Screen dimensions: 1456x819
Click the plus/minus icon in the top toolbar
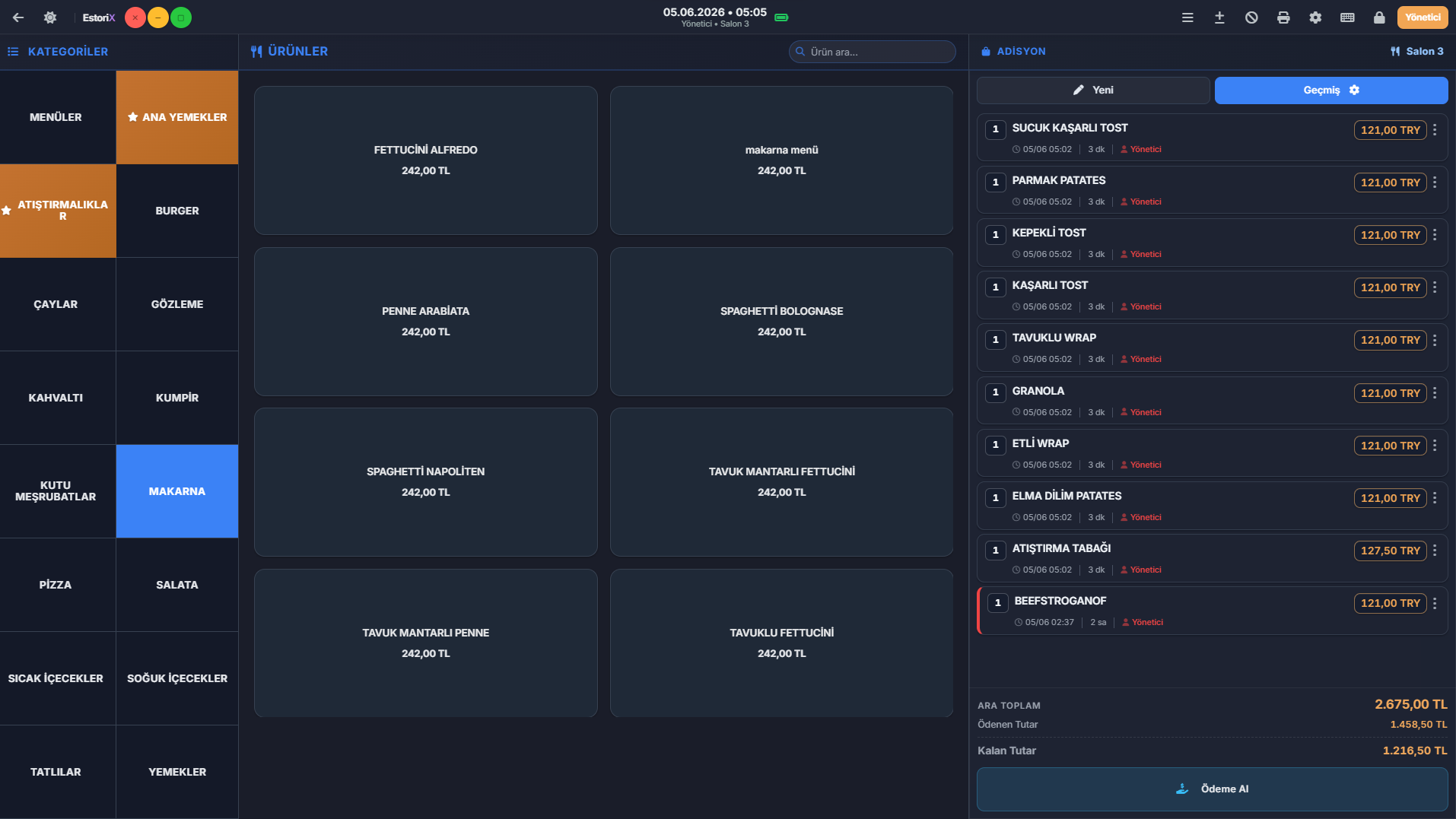pyautogui.click(x=1219, y=17)
